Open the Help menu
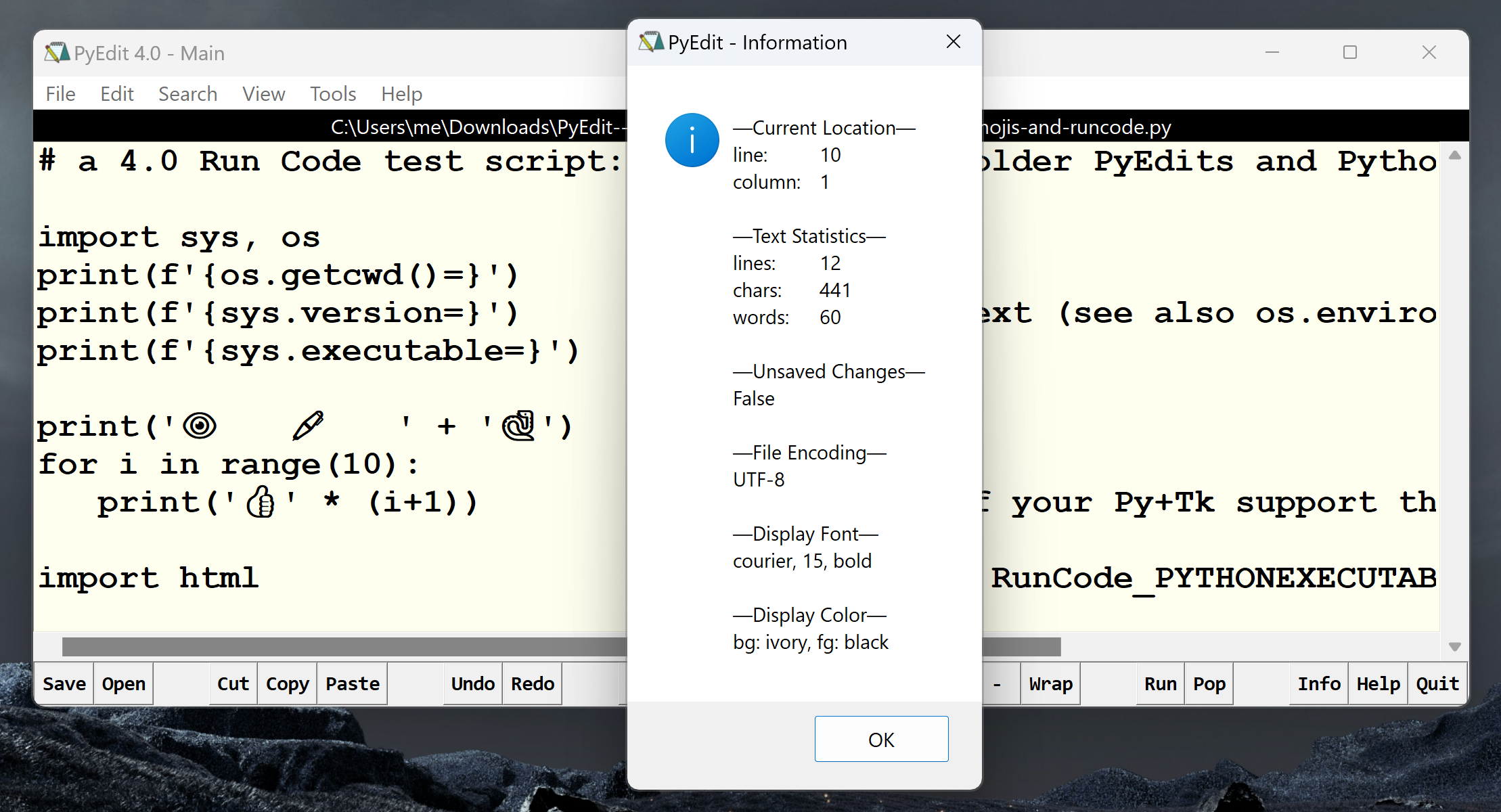Image resolution: width=1501 pixels, height=812 pixels. coord(401,93)
